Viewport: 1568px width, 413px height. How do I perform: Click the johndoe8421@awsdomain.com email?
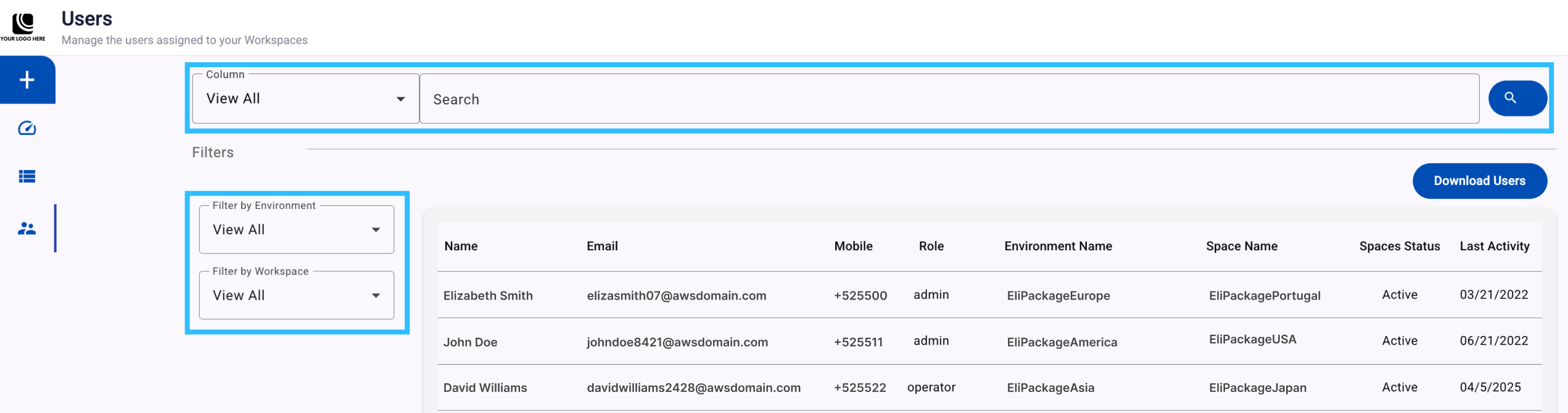click(677, 342)
